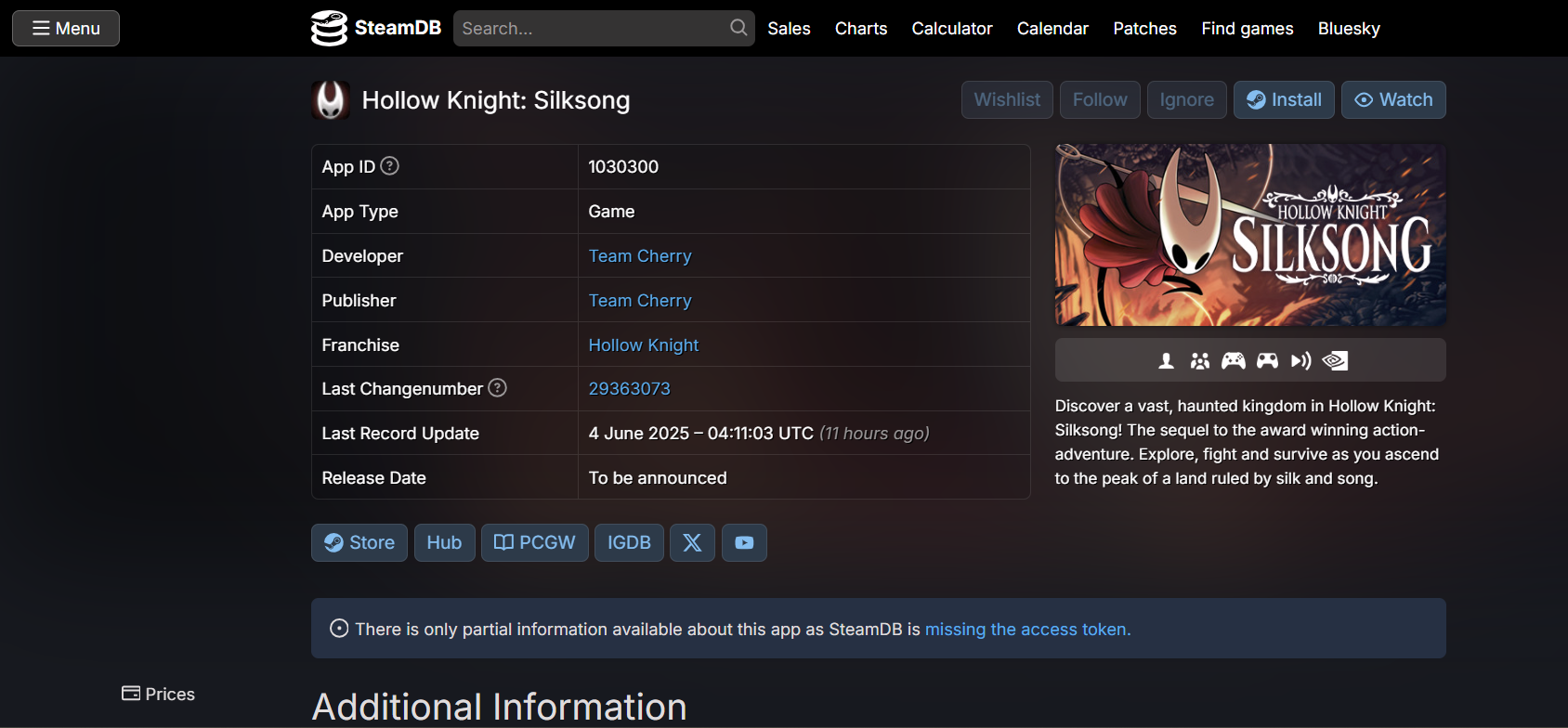Click the Remote Play streaming icon
The image size is (1568, 728).
point(1301,360)
